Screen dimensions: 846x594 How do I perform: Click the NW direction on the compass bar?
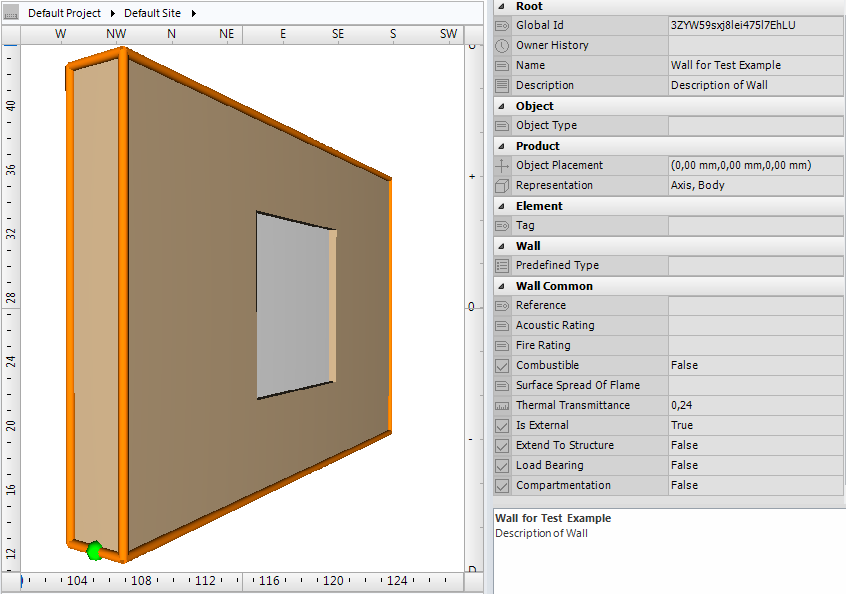pyautogui.click(x=116, y=34)
